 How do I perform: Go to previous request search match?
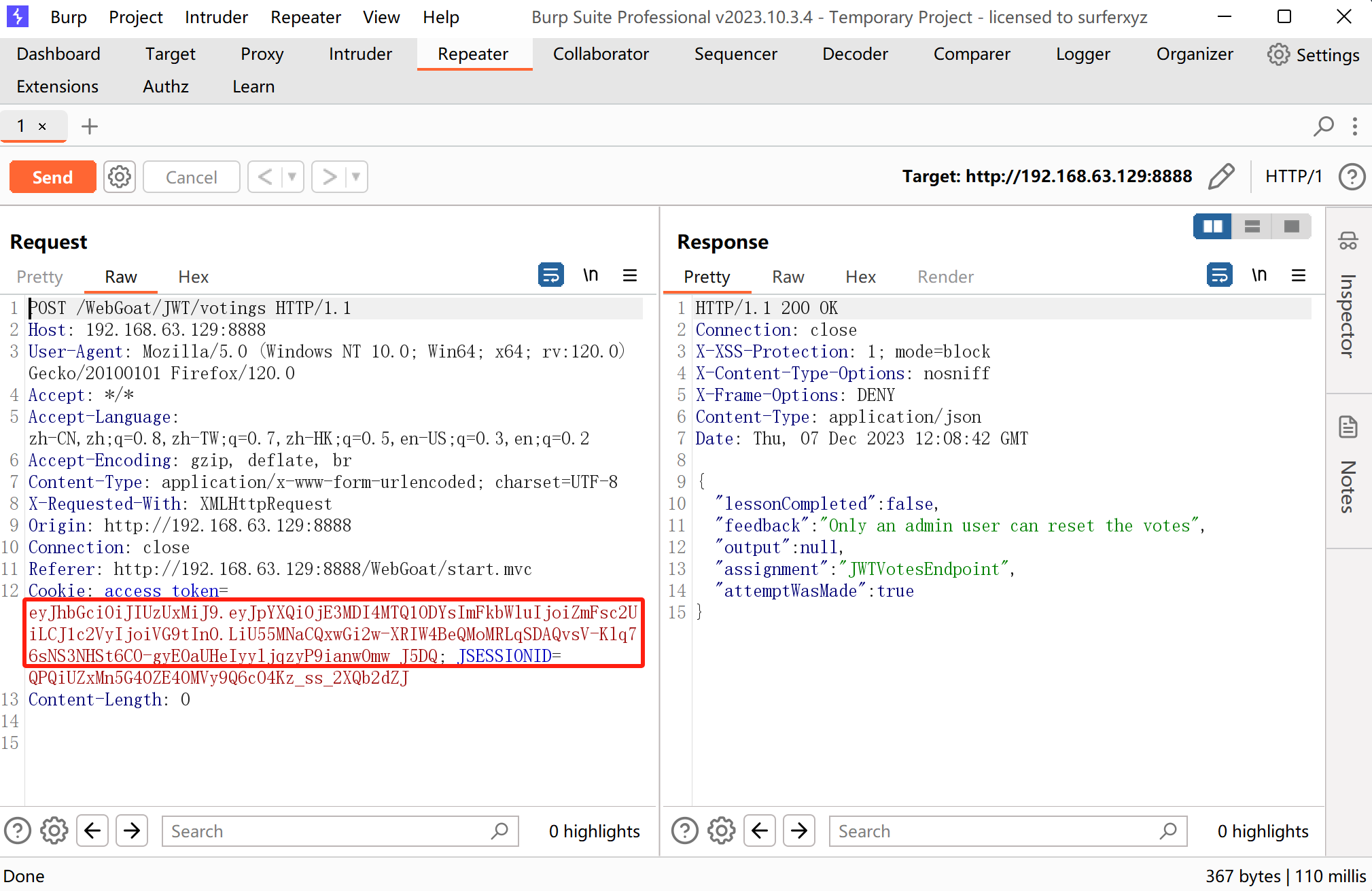pyautogui.click(x=92, y=831)
